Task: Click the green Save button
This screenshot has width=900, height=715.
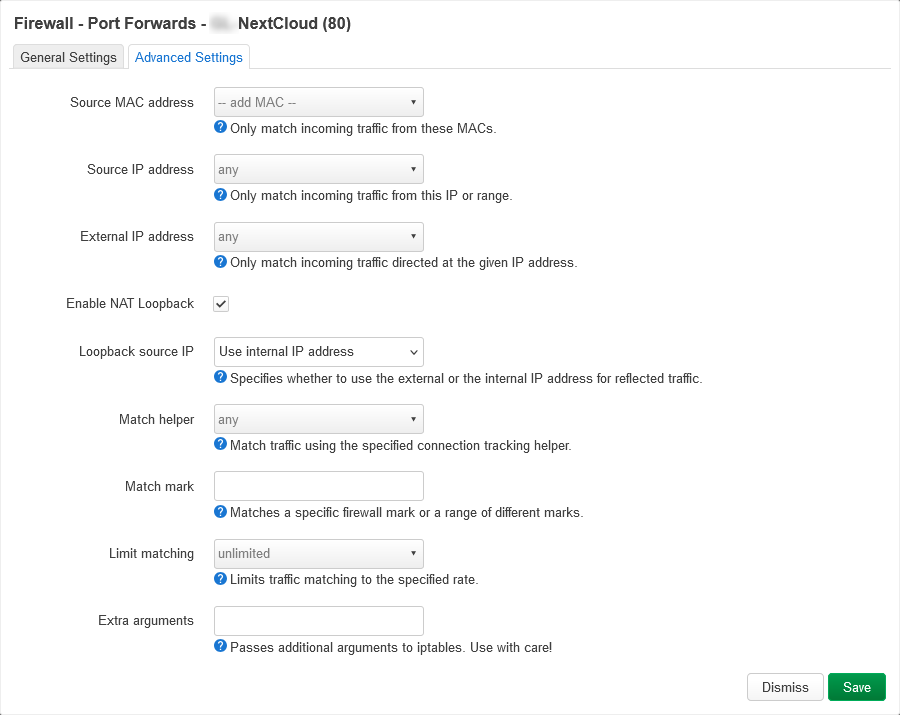Action: [856, 687]
